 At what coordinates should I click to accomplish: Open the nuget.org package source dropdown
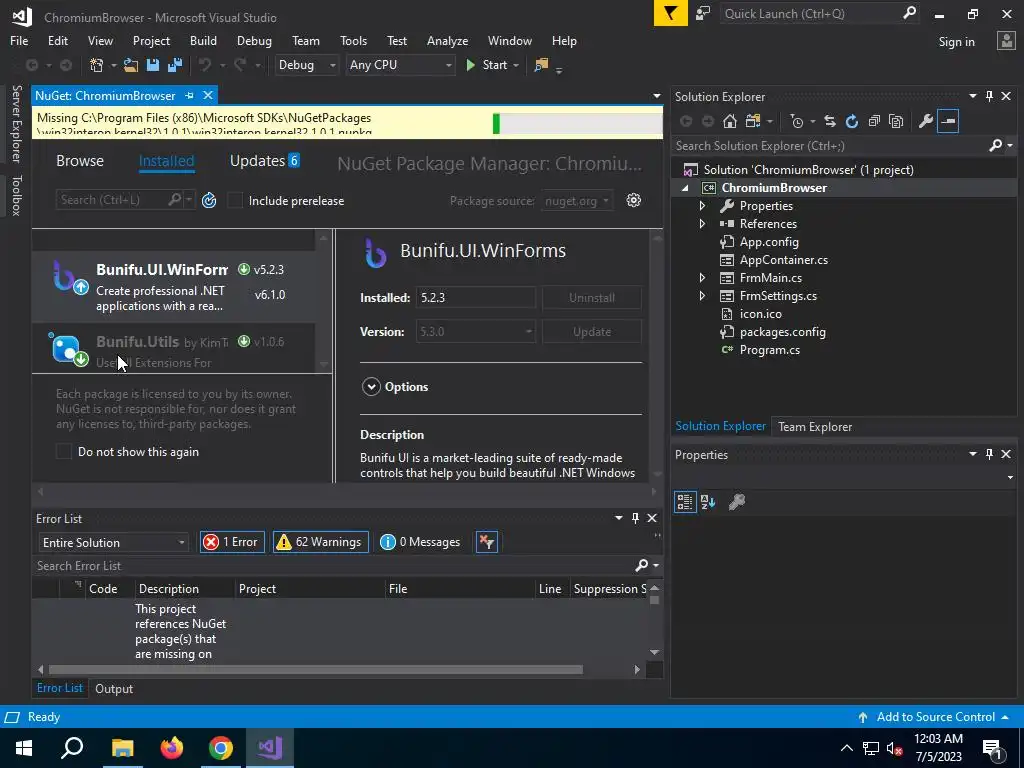pyautogui.click(x=577, y=200)
